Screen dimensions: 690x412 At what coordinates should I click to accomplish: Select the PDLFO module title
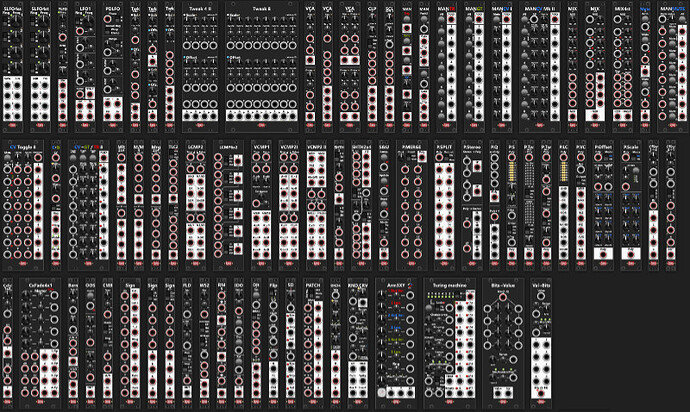(113, 9)
